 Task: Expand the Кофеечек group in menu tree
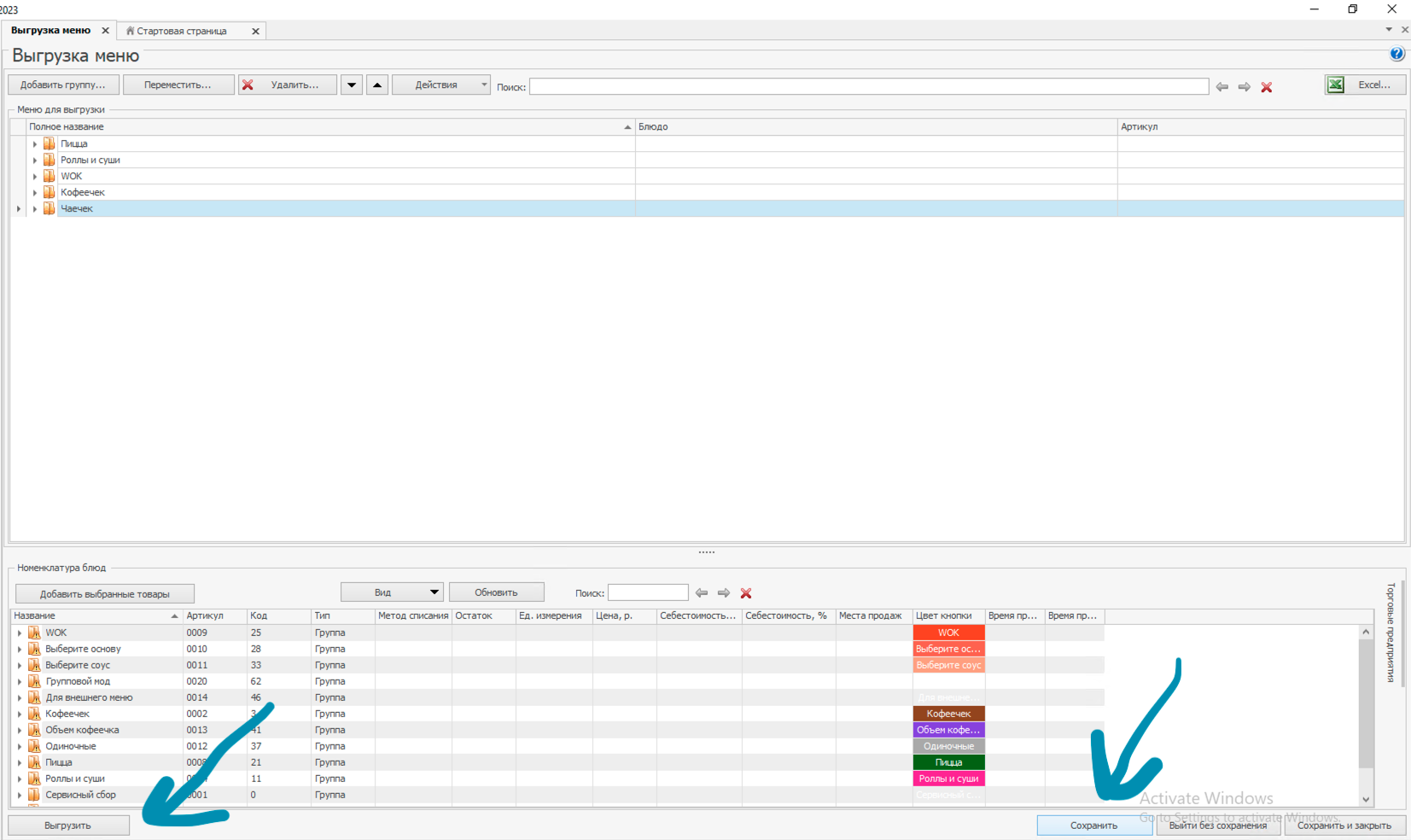click(x=35, y=193)
